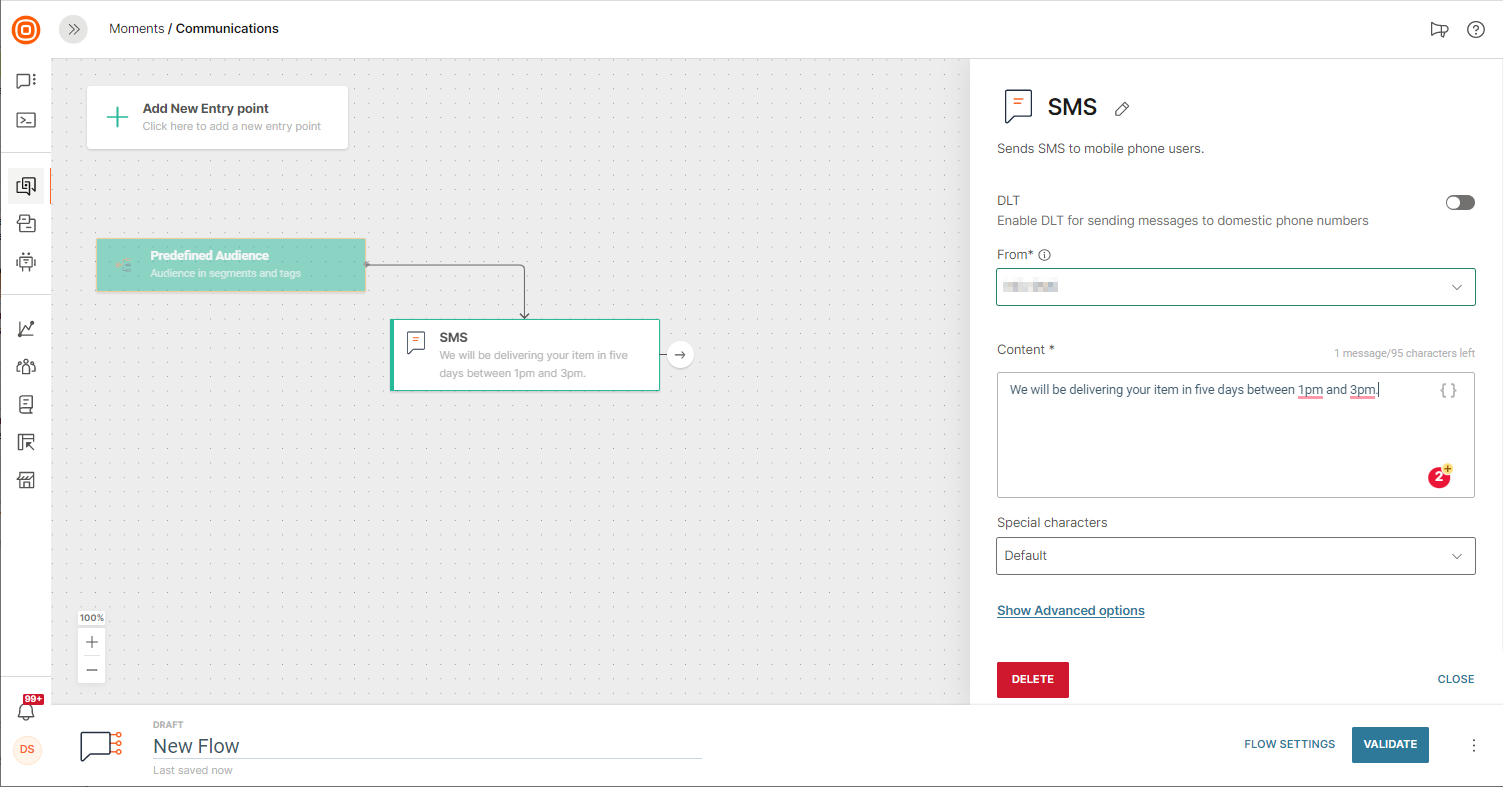Open the People audience icon in sidebar
The height and width of the screenshot is (787, 1503).
[x=26, y=366]
